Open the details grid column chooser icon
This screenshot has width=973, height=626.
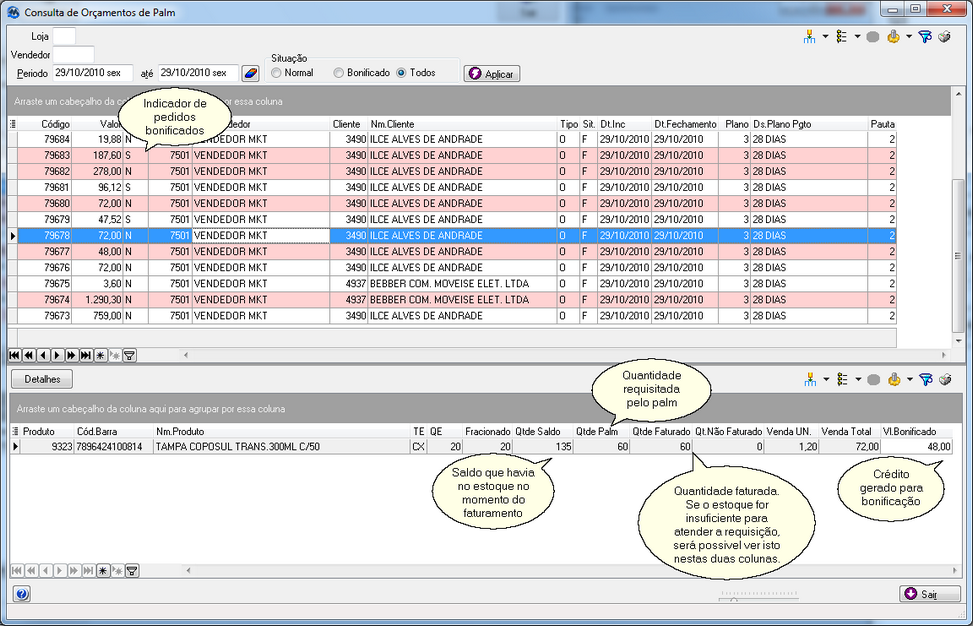pyautogui.click(x=15, y=431)
